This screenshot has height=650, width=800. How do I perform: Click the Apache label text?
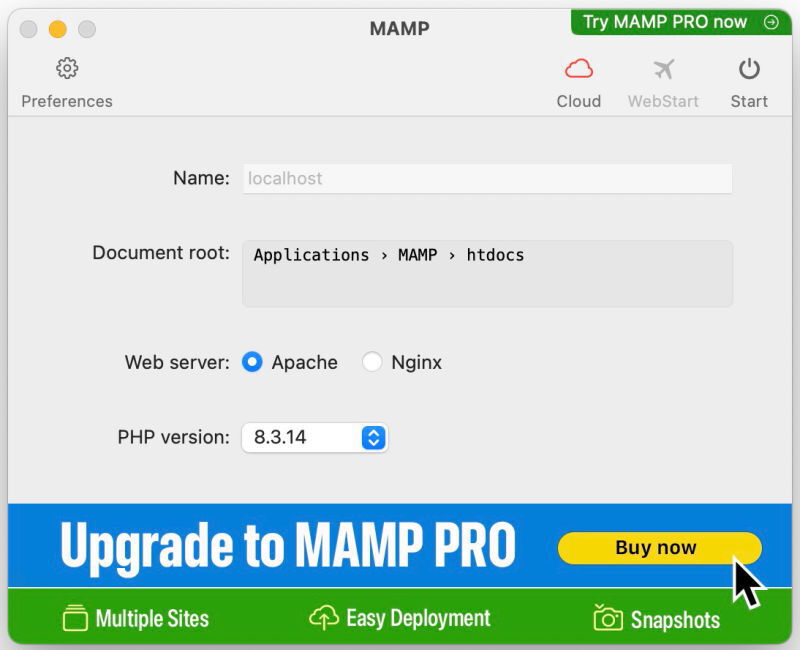(305, 362)
